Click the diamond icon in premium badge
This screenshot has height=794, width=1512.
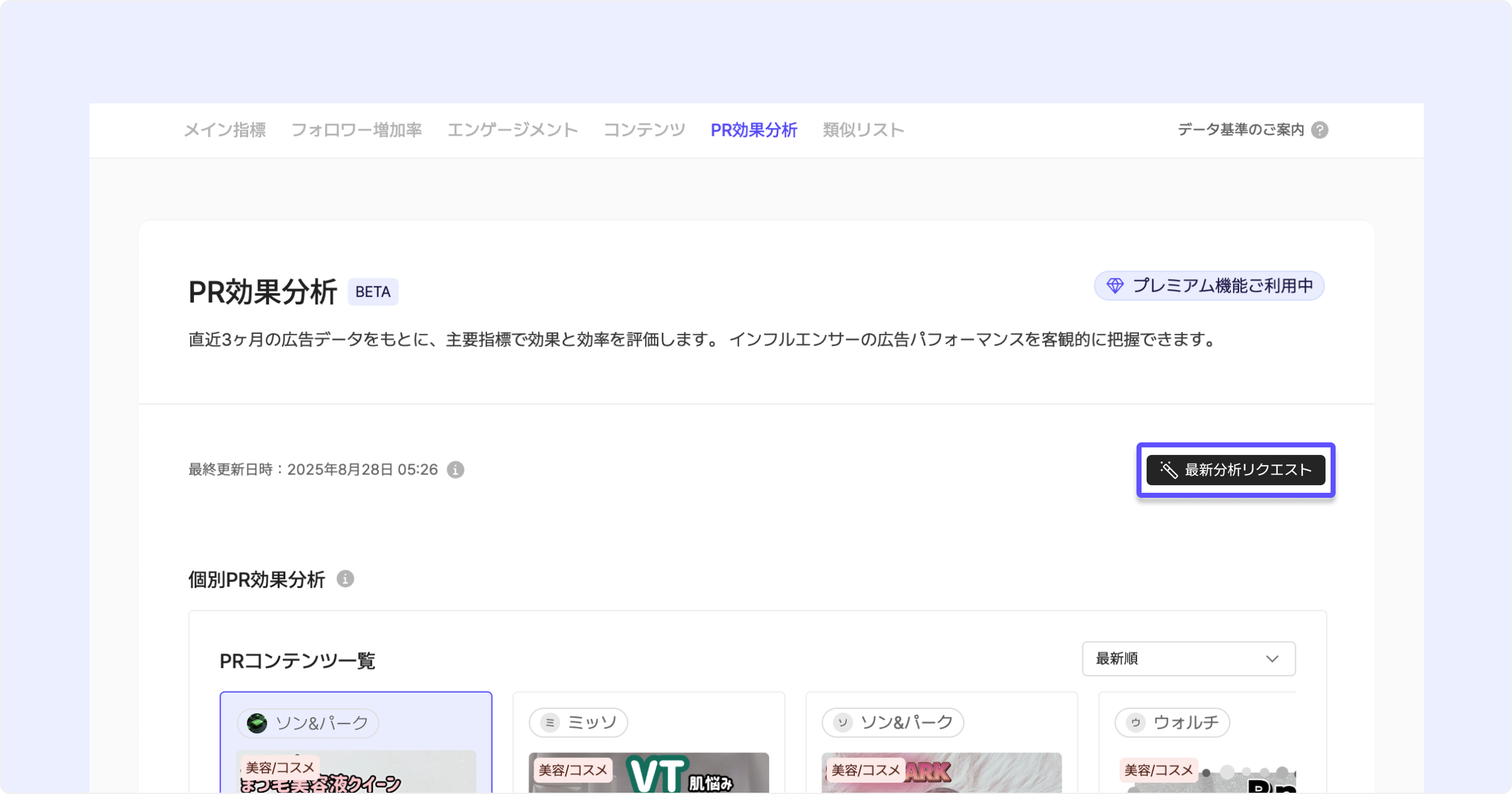click(1115, 286)
